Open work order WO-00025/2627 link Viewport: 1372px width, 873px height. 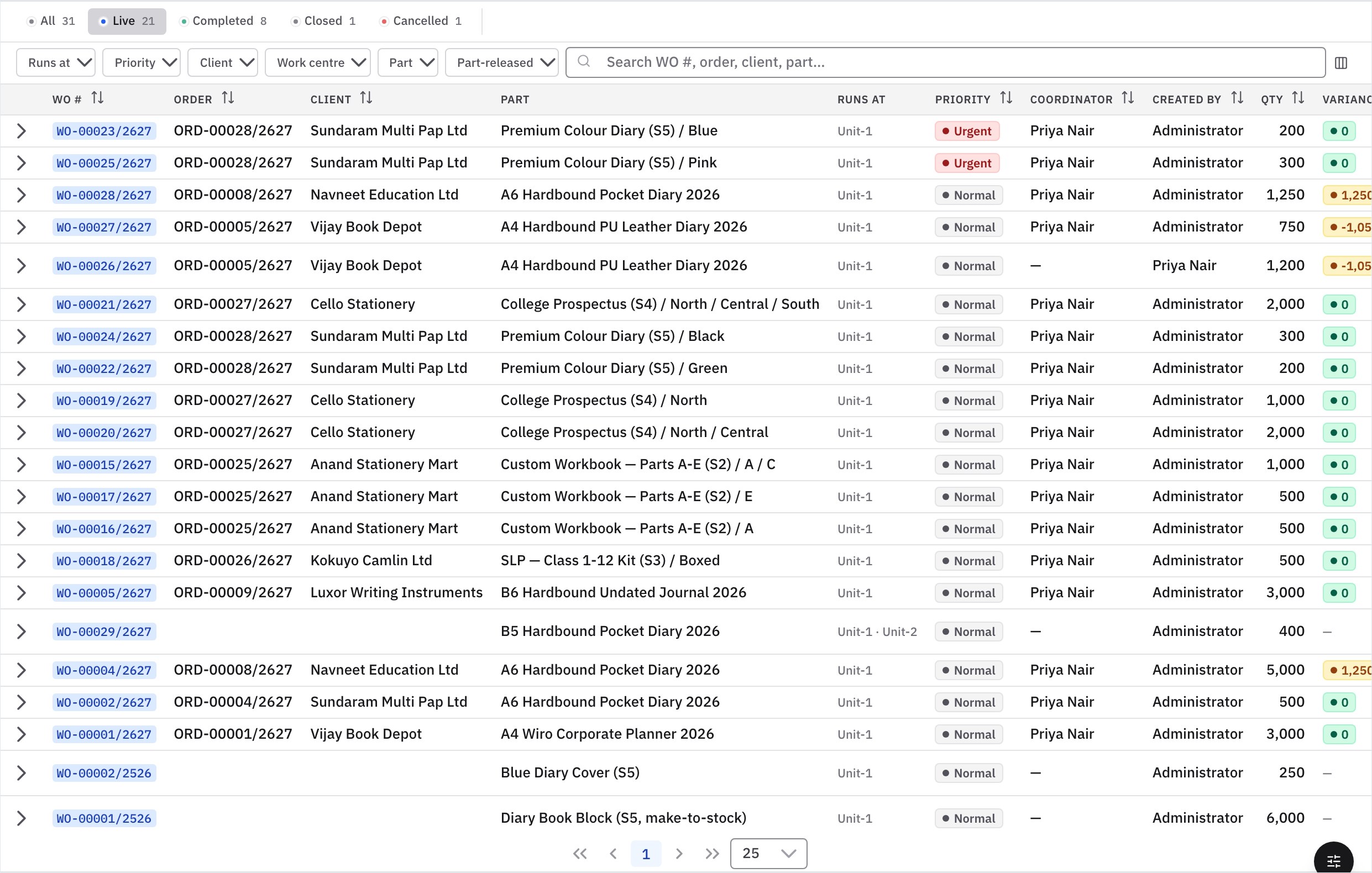pos(104,163)
